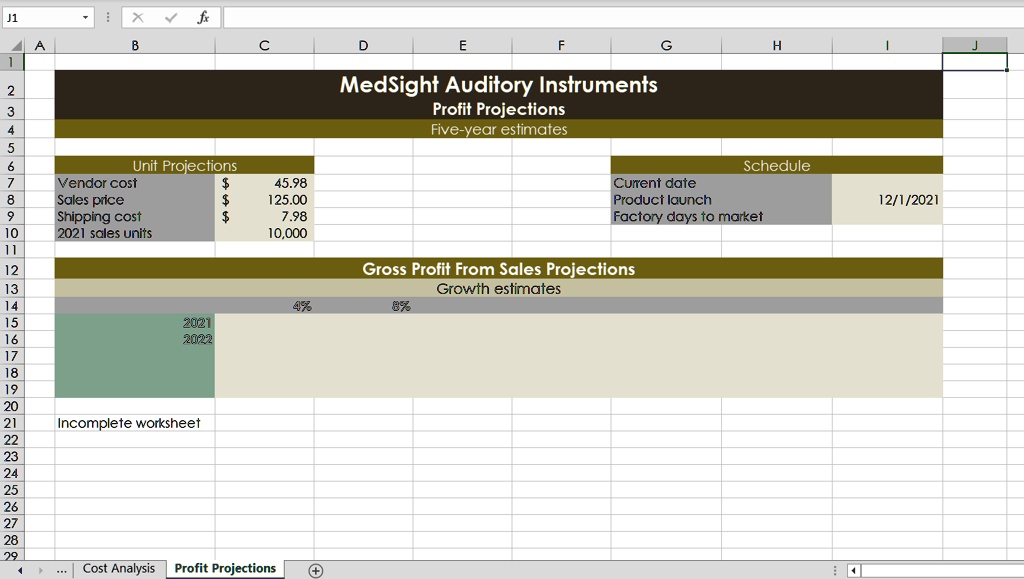Image resolution: width=1024 pixels, height=579 pixels.
Task: Click the horizontal scrollbar right arrow
Action: coord(1017,569)
